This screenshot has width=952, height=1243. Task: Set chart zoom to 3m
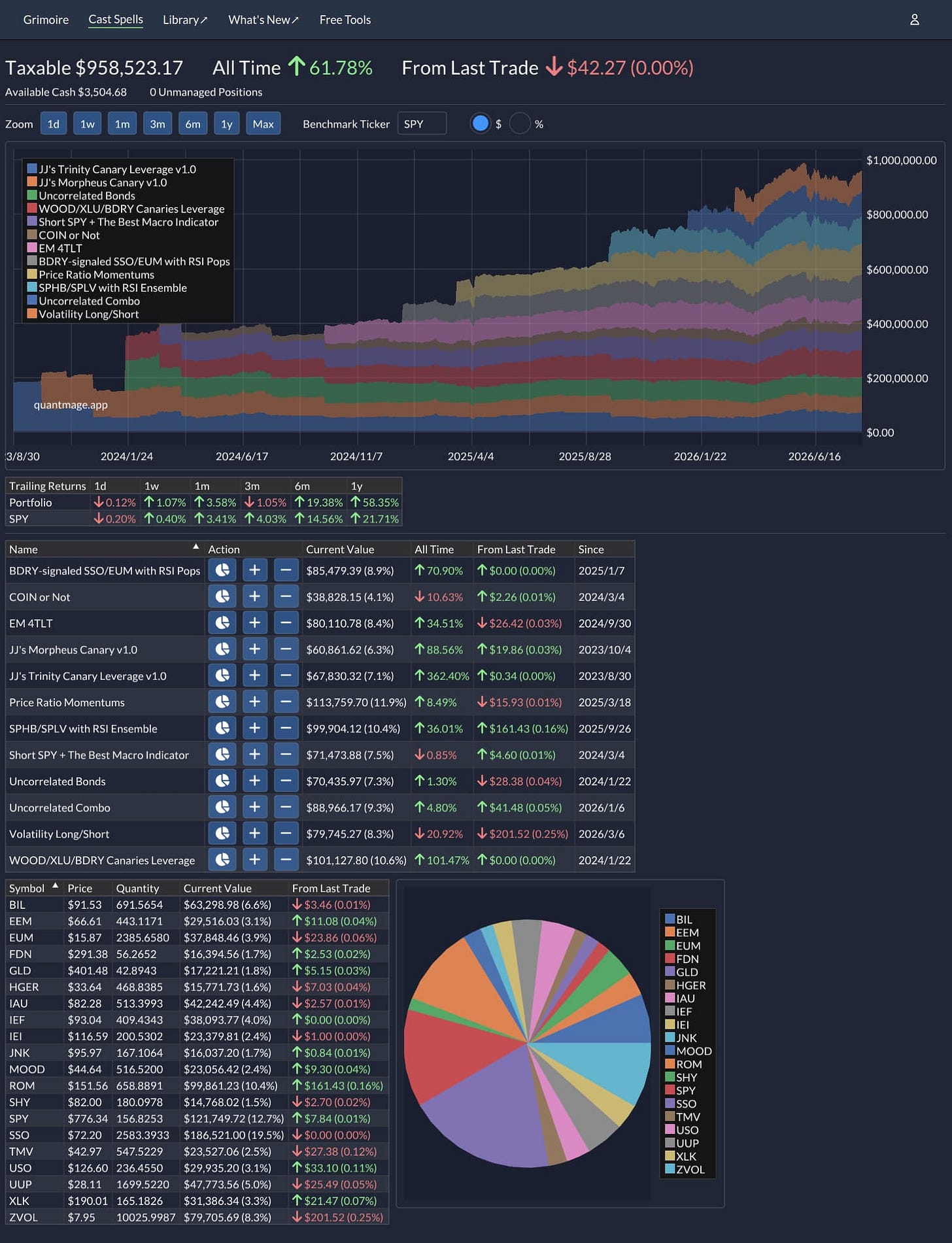click(x=158, y=124)
